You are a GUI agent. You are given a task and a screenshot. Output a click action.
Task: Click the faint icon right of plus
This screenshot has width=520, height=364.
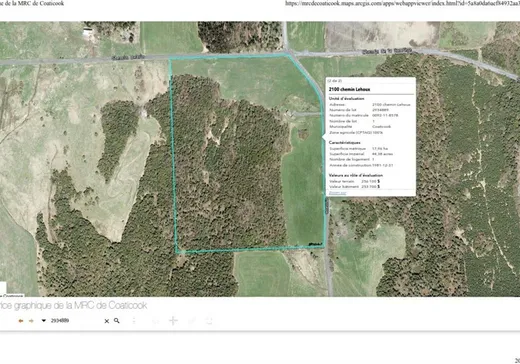pyautogui.click(x=192, y=321)
